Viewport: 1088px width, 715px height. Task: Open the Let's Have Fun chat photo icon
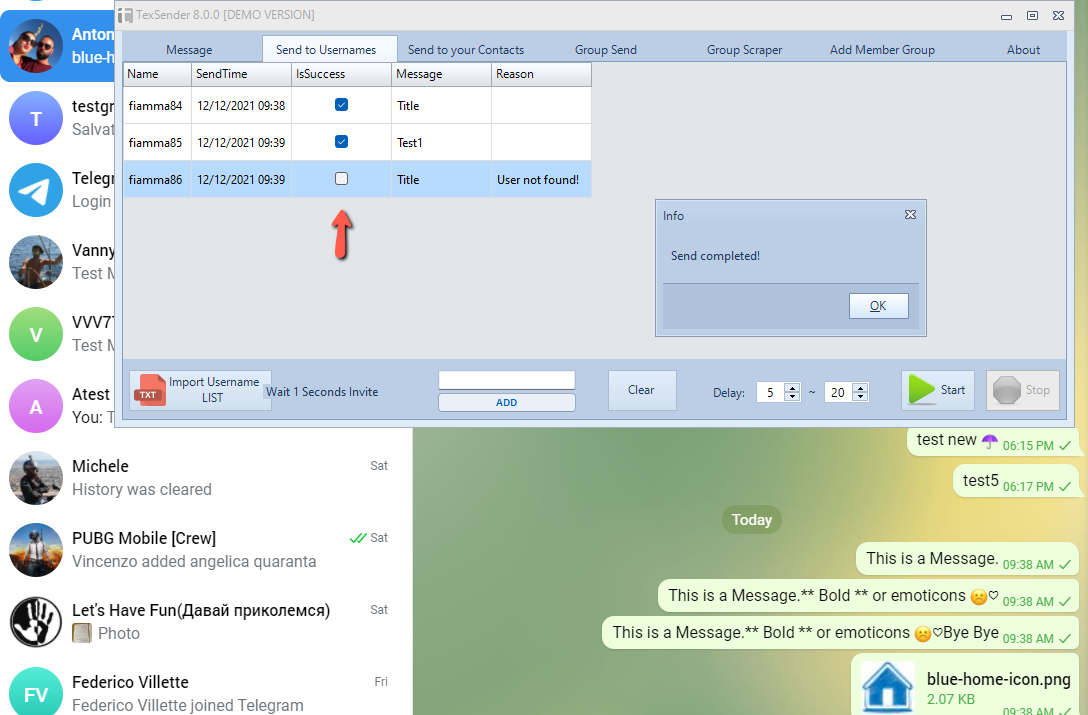[x=81, y=633]
